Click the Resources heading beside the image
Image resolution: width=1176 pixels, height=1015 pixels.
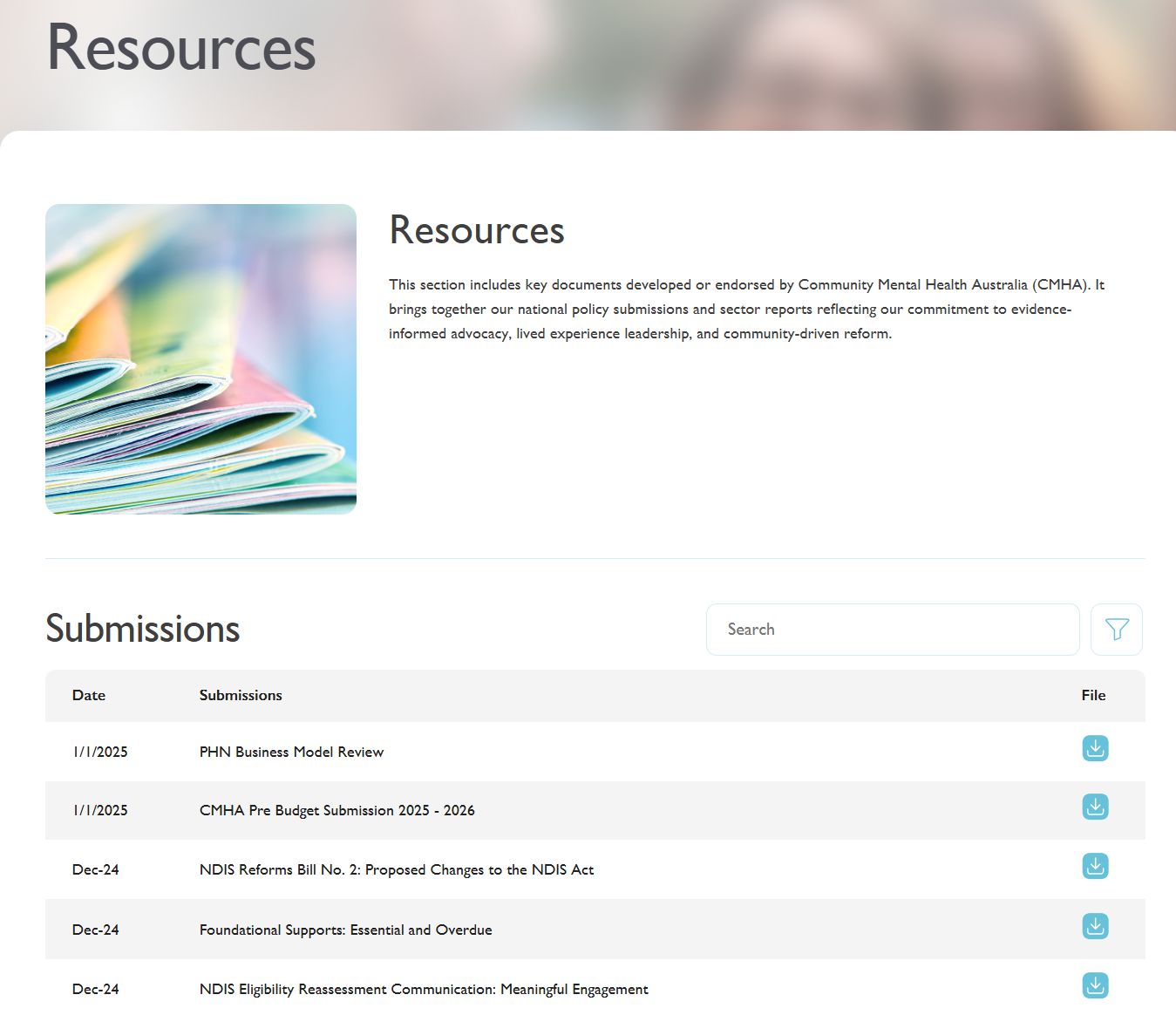pos(477,230)
